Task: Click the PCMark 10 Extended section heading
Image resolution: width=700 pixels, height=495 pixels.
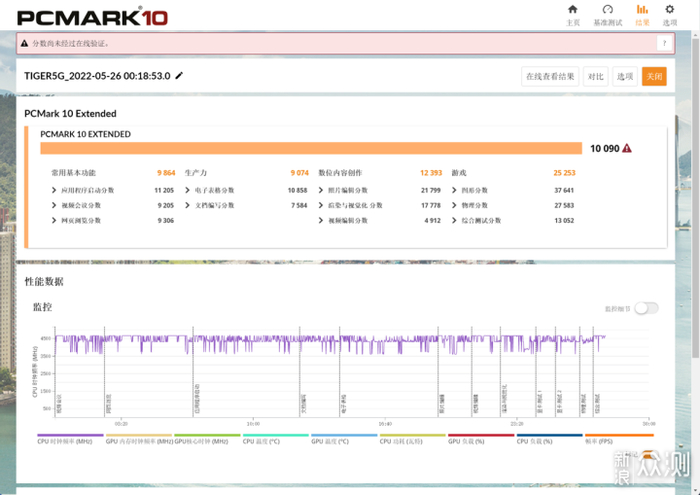Action: (70, 113)
